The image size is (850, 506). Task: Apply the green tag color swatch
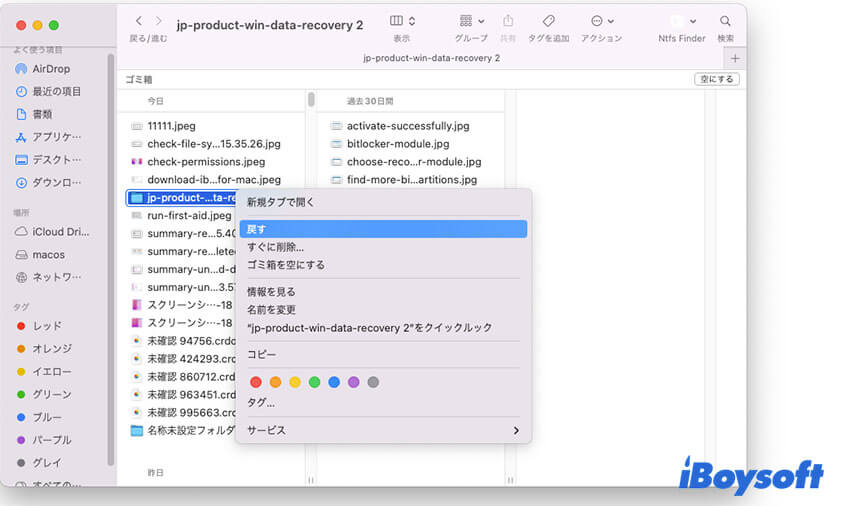(314, 382)
